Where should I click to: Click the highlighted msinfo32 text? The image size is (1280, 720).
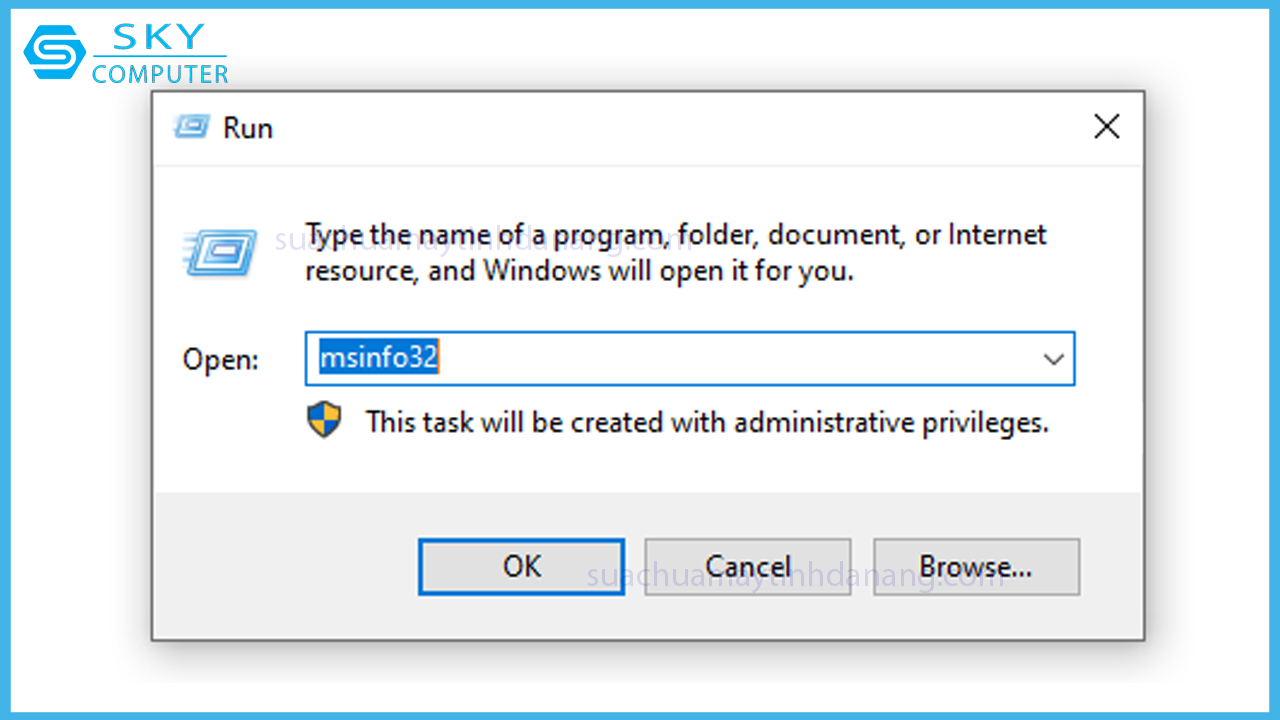(x=379, y=358)
